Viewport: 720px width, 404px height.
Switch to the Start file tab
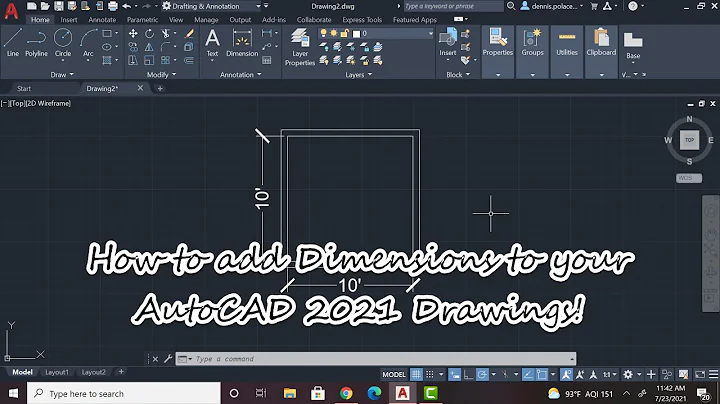pos(24,88)
